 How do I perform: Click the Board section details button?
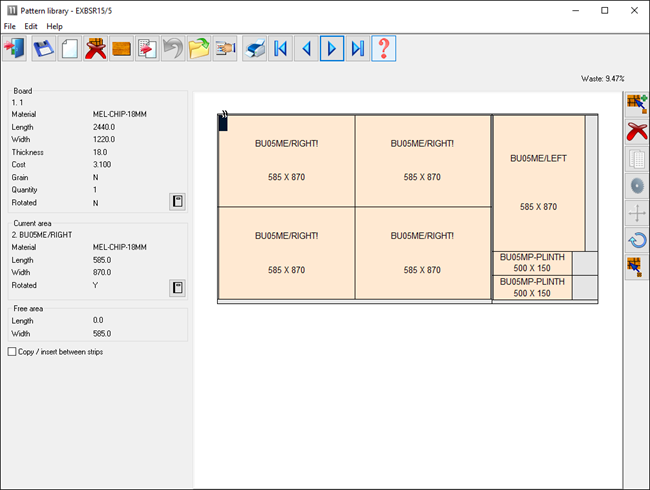[x=176, y=202]
